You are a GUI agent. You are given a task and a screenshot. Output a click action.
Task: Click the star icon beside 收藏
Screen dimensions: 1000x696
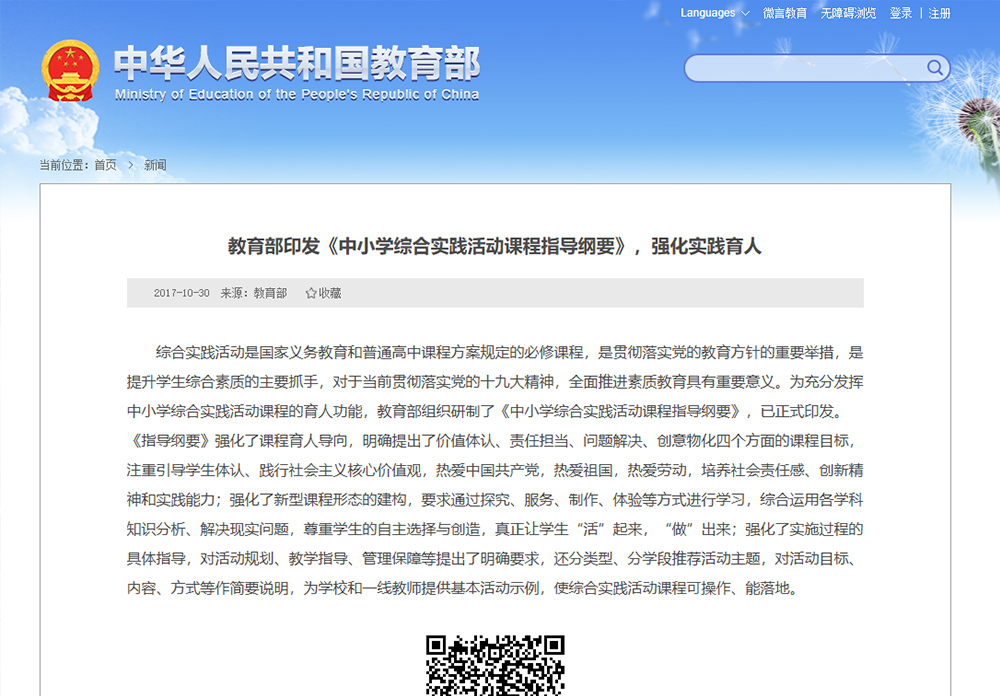pos(310,293)
